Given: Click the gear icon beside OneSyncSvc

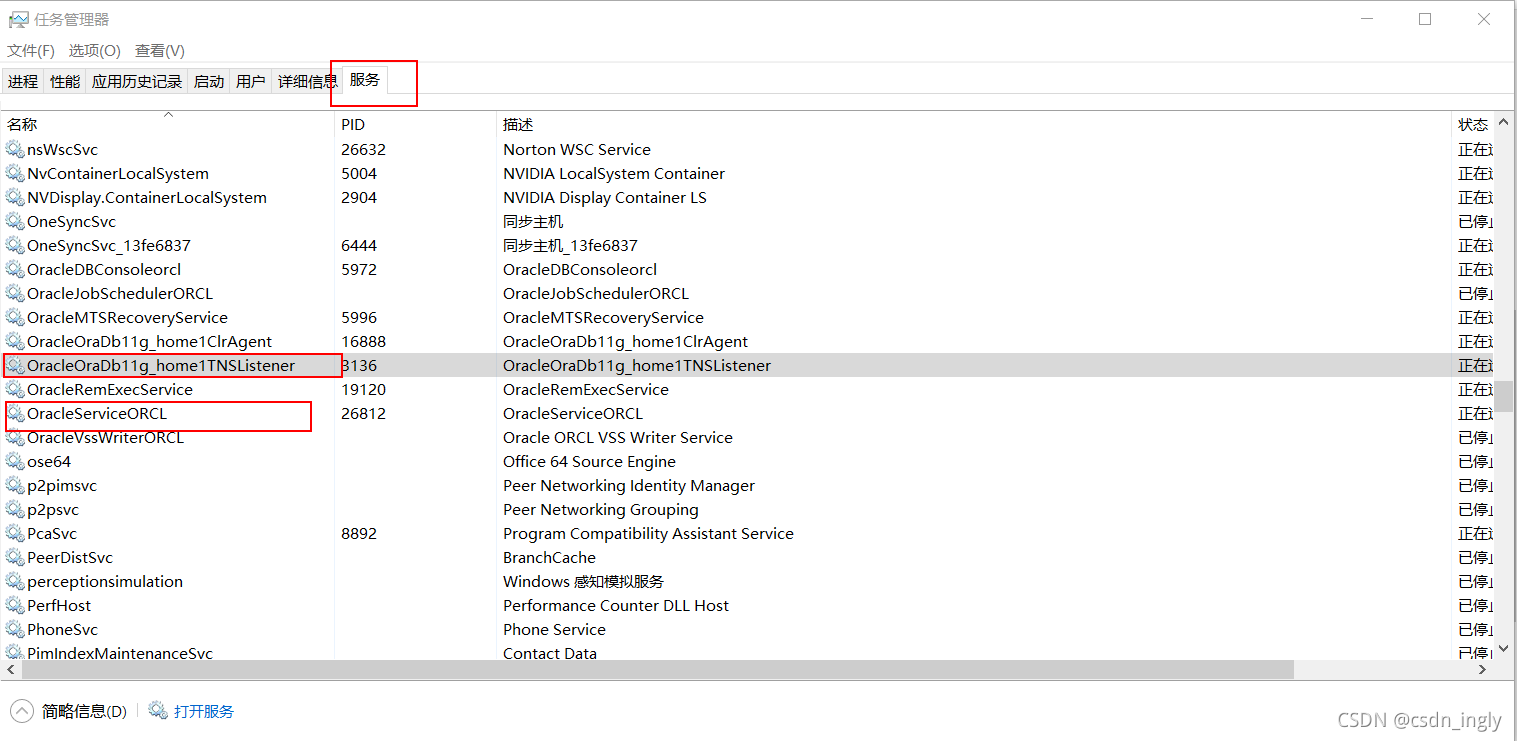Looking at the screenshot, I should (x=16, y=221).
